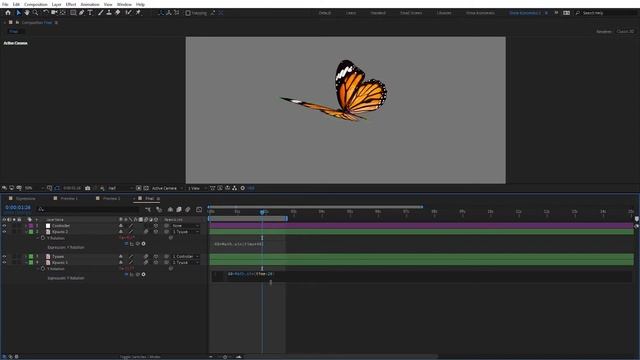Click the comp flowchart icon in viewer footer
640x360 pixels.
click(235, 188)
